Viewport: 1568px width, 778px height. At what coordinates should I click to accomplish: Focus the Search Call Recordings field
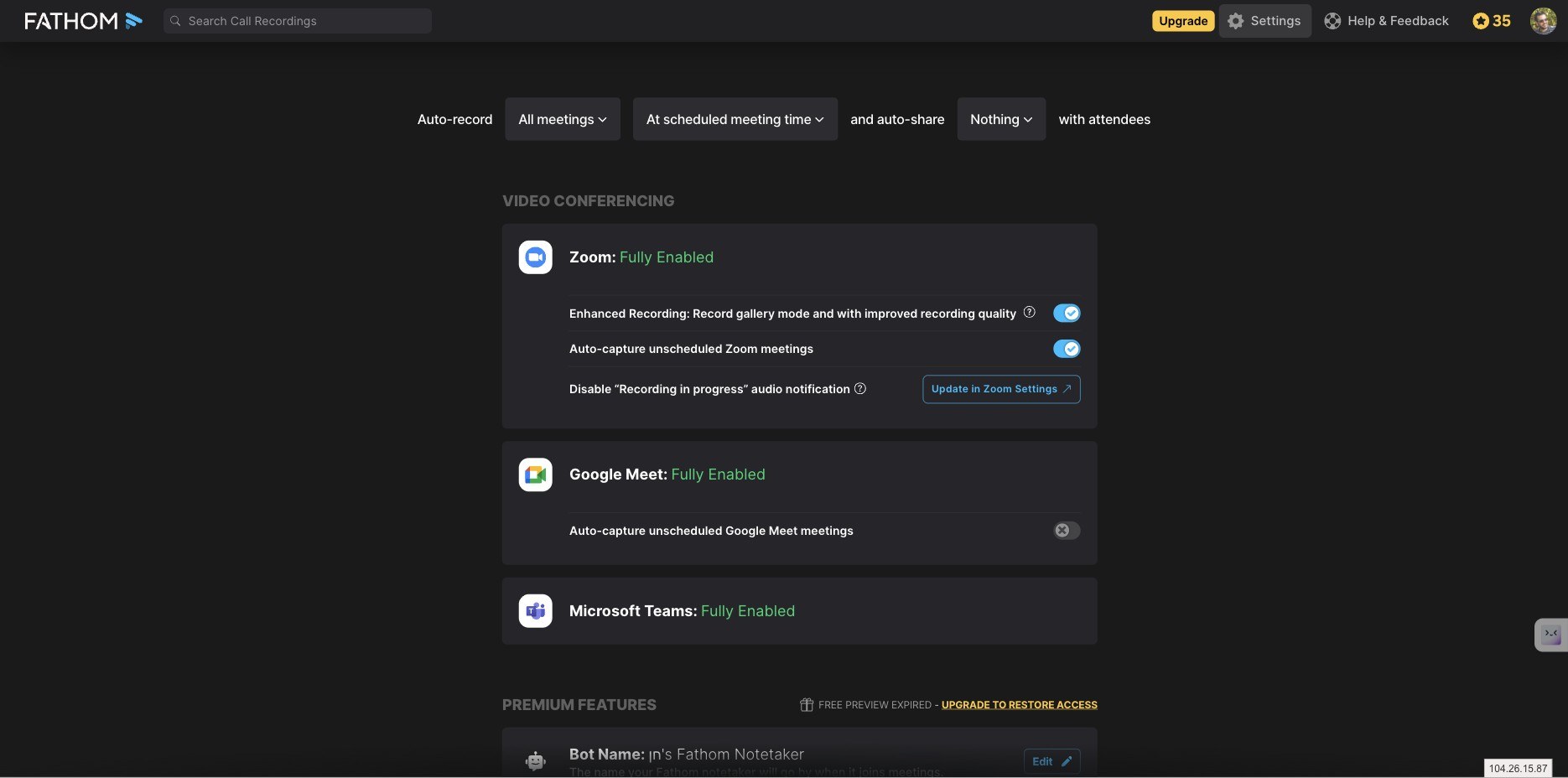point(298,21)
